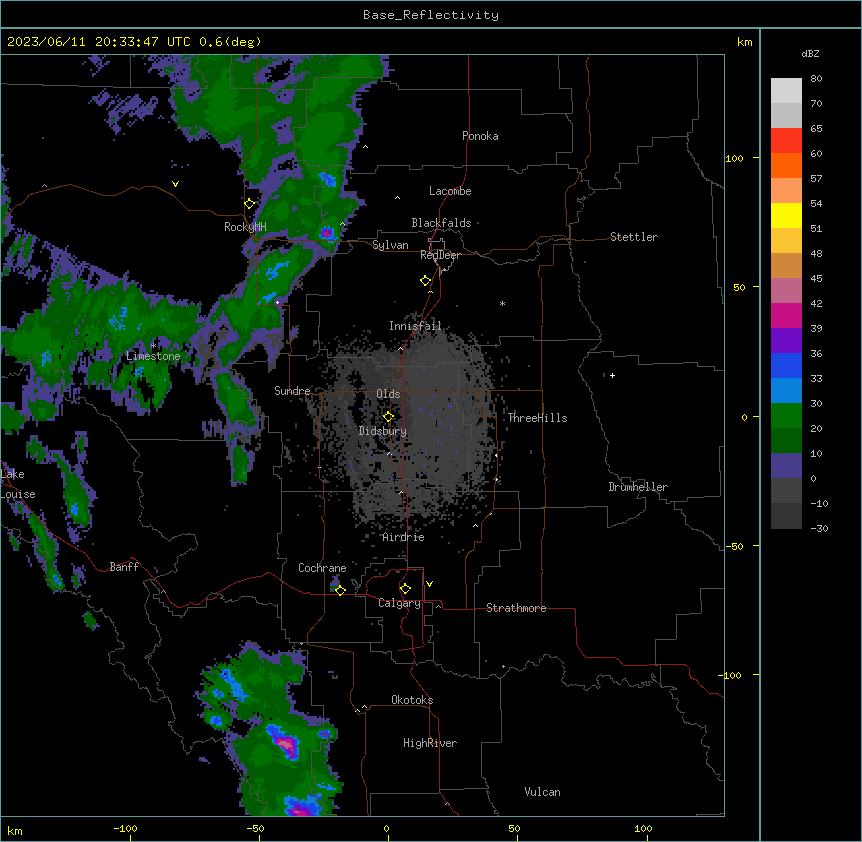
Task: Click the Blackfalds city label
Action: [x=441, y=223]
